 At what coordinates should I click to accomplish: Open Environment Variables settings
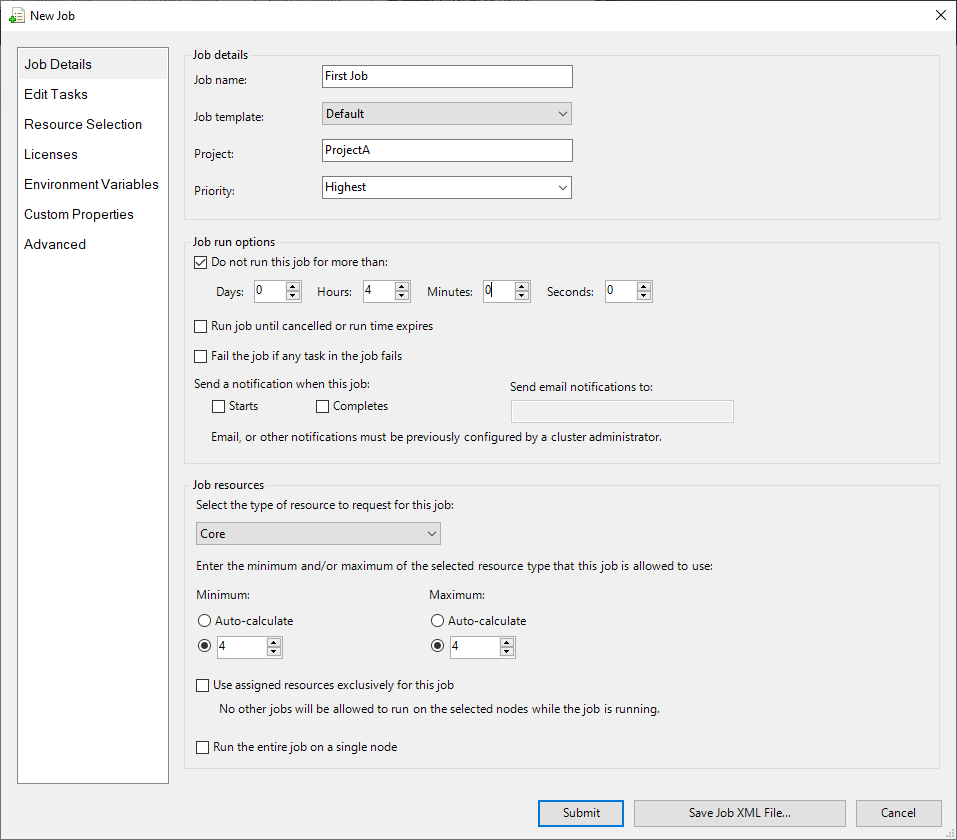(x=91, y=184)
